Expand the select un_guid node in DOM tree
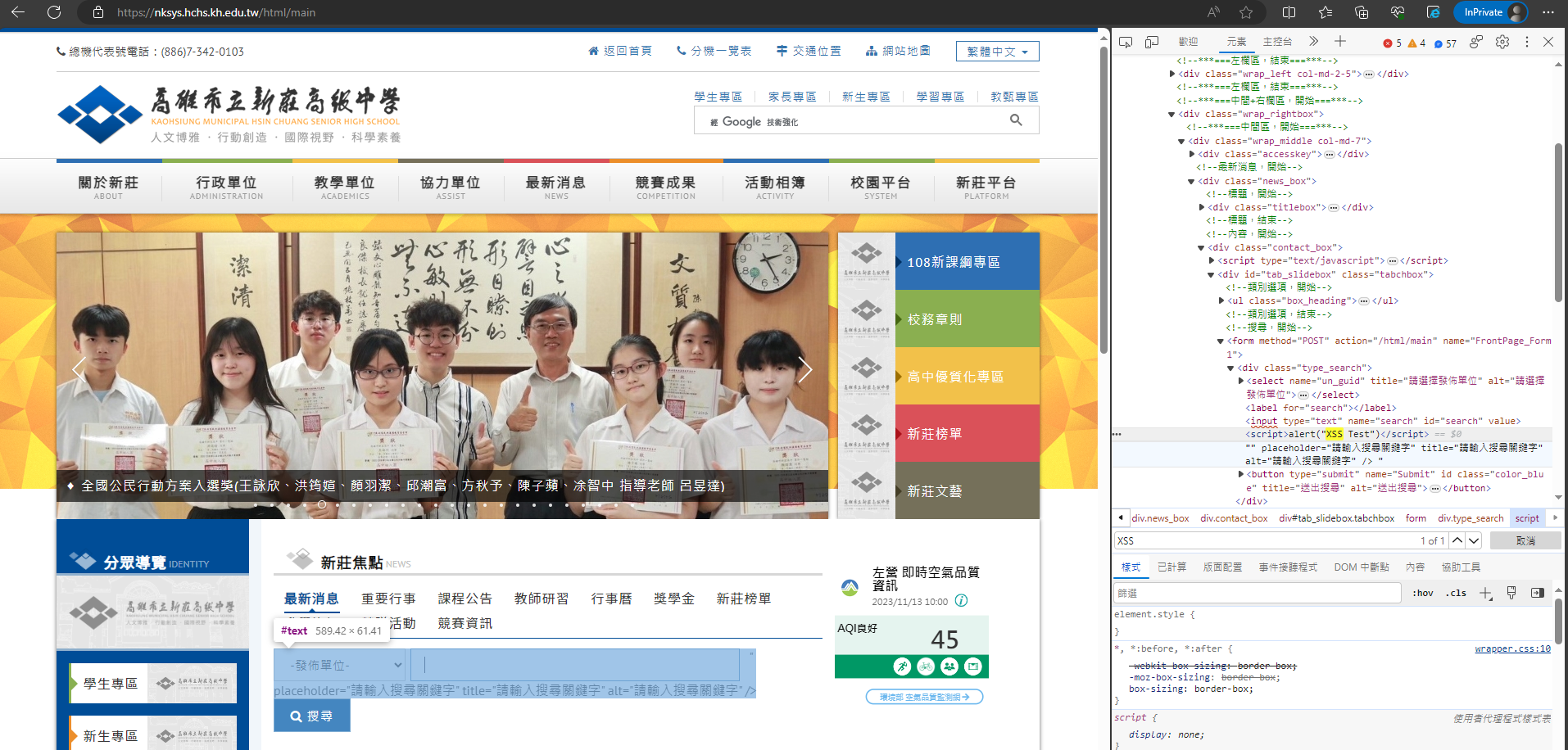The width and height of the screenshot is (1568, 750). (x=1241, y=381)
